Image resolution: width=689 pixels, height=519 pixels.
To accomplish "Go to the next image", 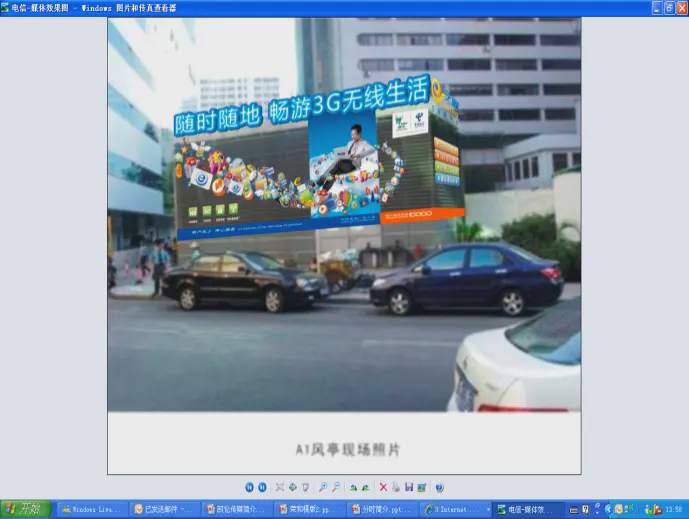I will (262, 487).
